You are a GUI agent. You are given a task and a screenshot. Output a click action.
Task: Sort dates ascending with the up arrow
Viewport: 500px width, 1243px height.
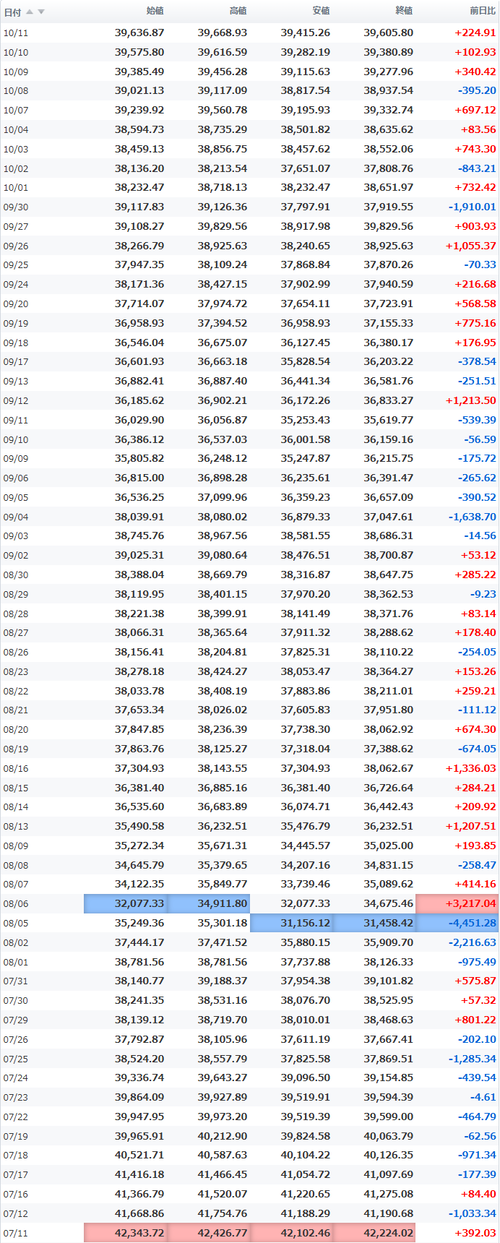point(30,12)
